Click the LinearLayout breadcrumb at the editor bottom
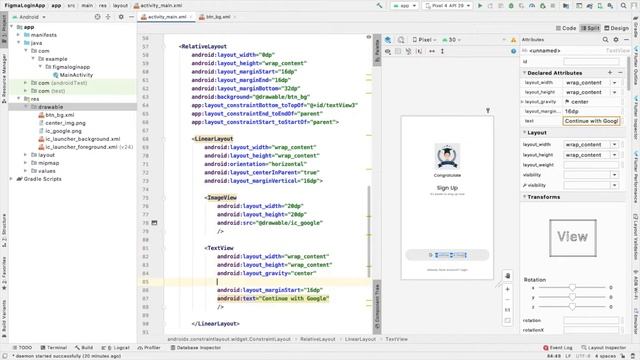Image resolution: width=640 pixels, height=360 pixels. coord(360,339)
